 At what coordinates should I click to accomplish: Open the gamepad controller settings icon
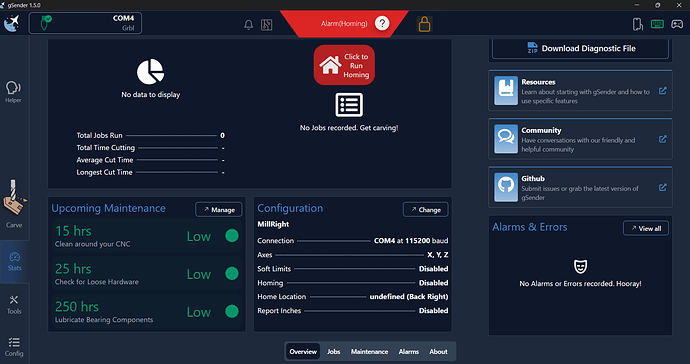point(677,24)
